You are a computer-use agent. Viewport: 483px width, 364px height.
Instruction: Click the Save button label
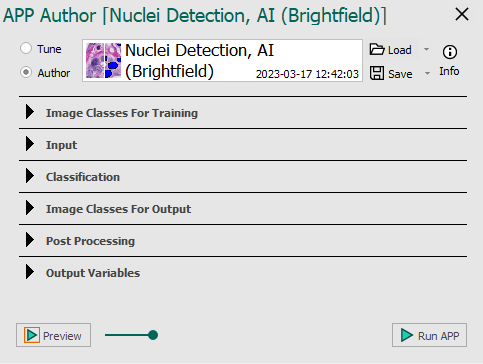400,74
